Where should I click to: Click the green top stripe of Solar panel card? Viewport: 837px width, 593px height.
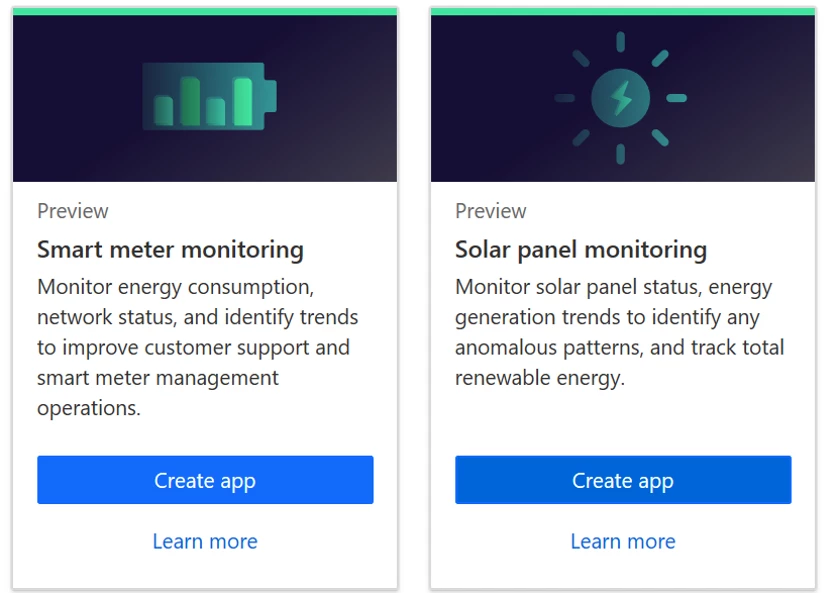[623, 11]
